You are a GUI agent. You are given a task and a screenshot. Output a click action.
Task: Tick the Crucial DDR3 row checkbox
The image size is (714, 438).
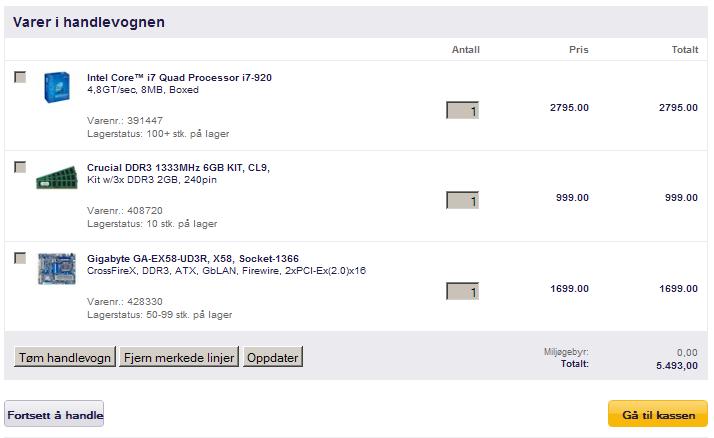[x=20, y=167]
